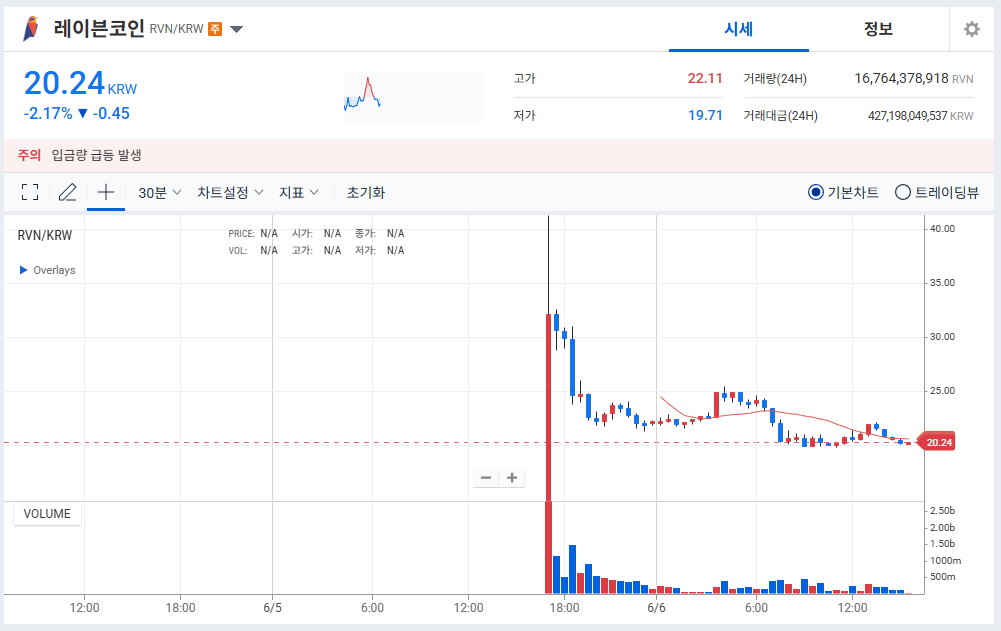Click the -2.17% change text
The height and width of the screenshot is (631, 1001).
click(x=48, y=114)
